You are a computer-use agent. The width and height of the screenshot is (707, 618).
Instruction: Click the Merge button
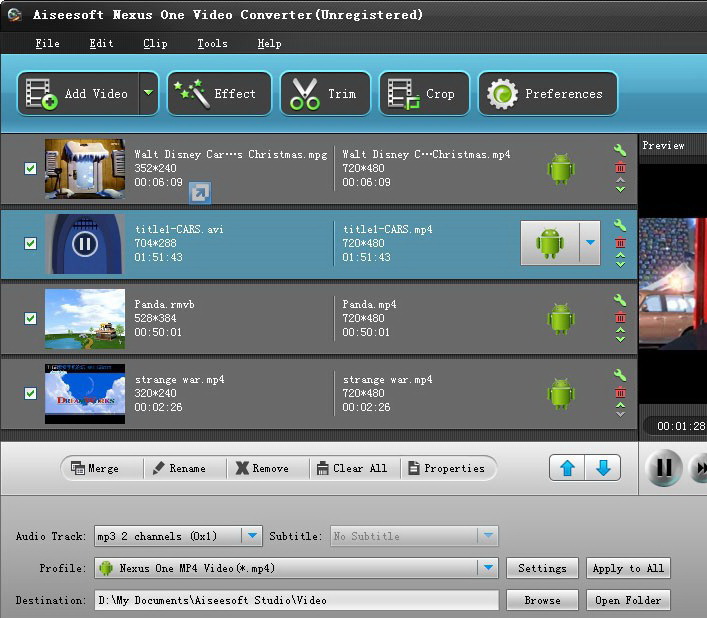(102, 468)
